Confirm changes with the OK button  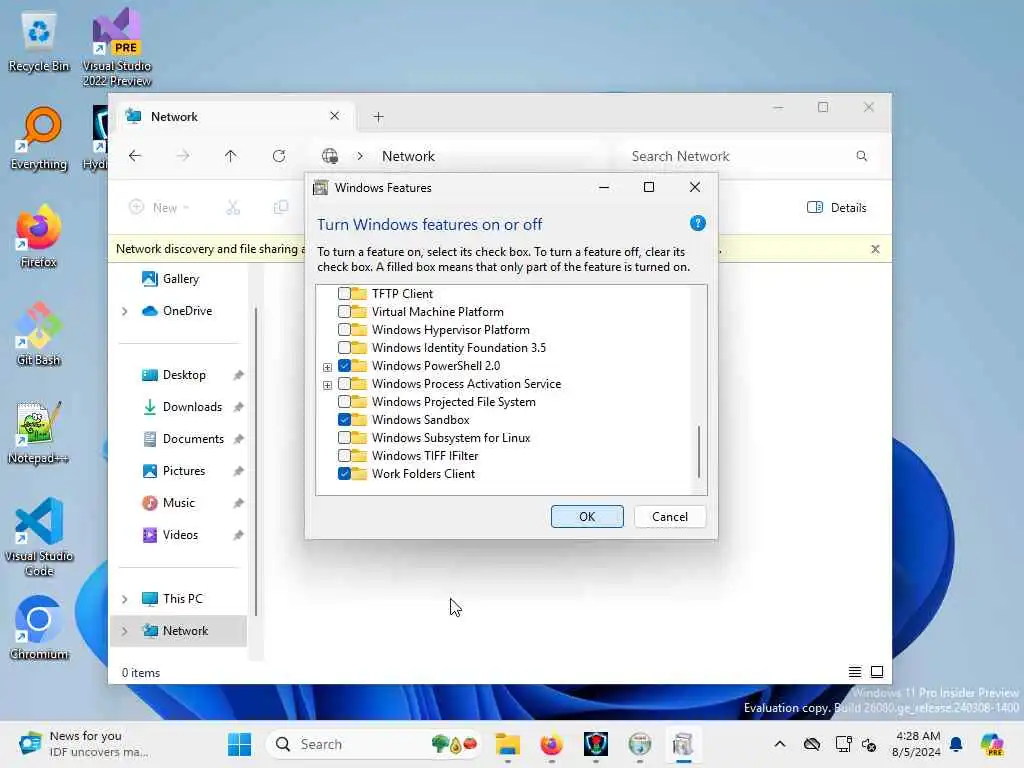[x=587, y=517]
